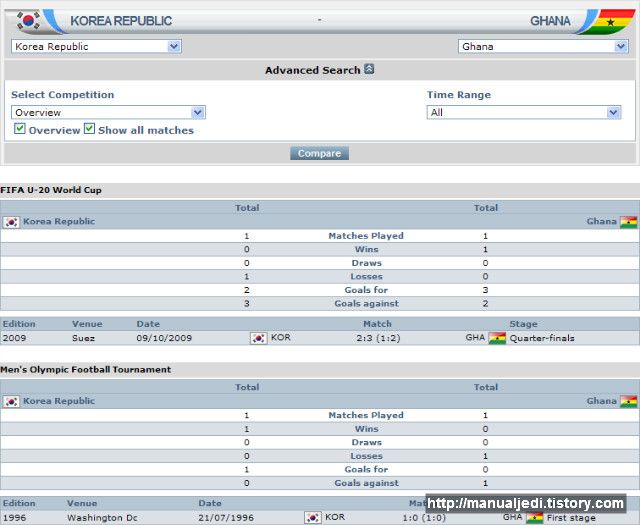Toggle the Overview checkbox
Screen dimensions: 640x525
click(19, 129)
